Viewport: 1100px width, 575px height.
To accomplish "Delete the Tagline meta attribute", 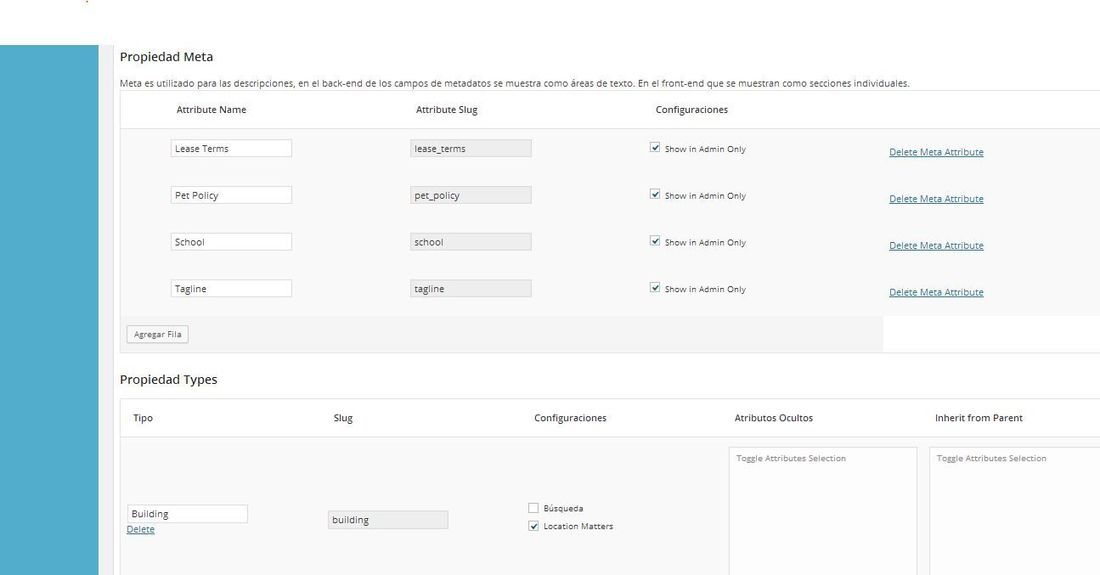I will click(936, 292).
